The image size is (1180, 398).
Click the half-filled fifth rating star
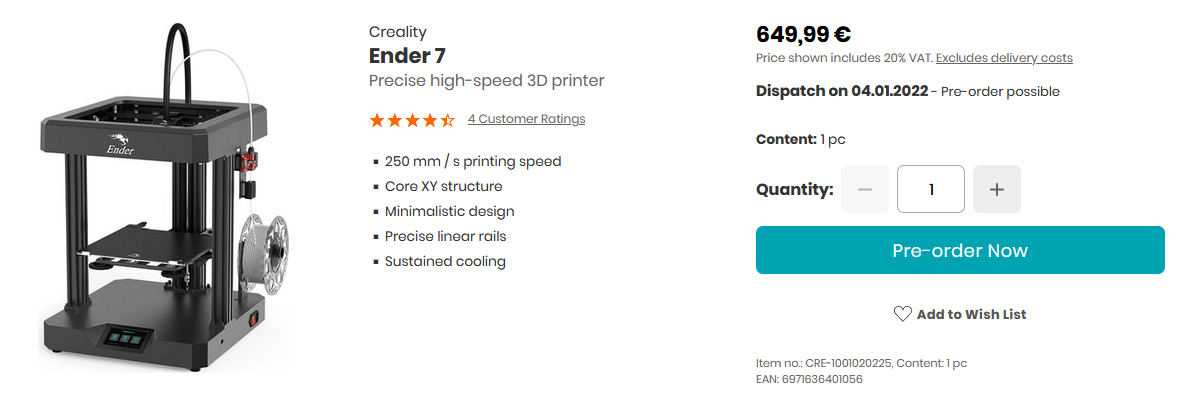pos(448,120)
